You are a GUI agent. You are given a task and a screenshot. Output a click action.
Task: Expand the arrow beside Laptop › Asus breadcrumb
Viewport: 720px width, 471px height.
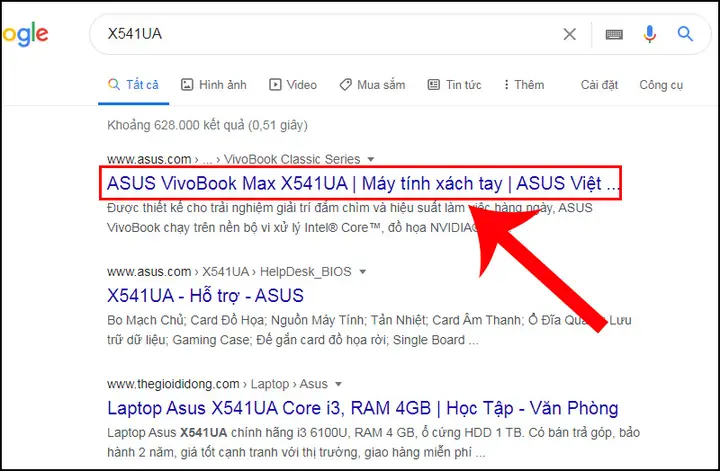pos(338,384)
